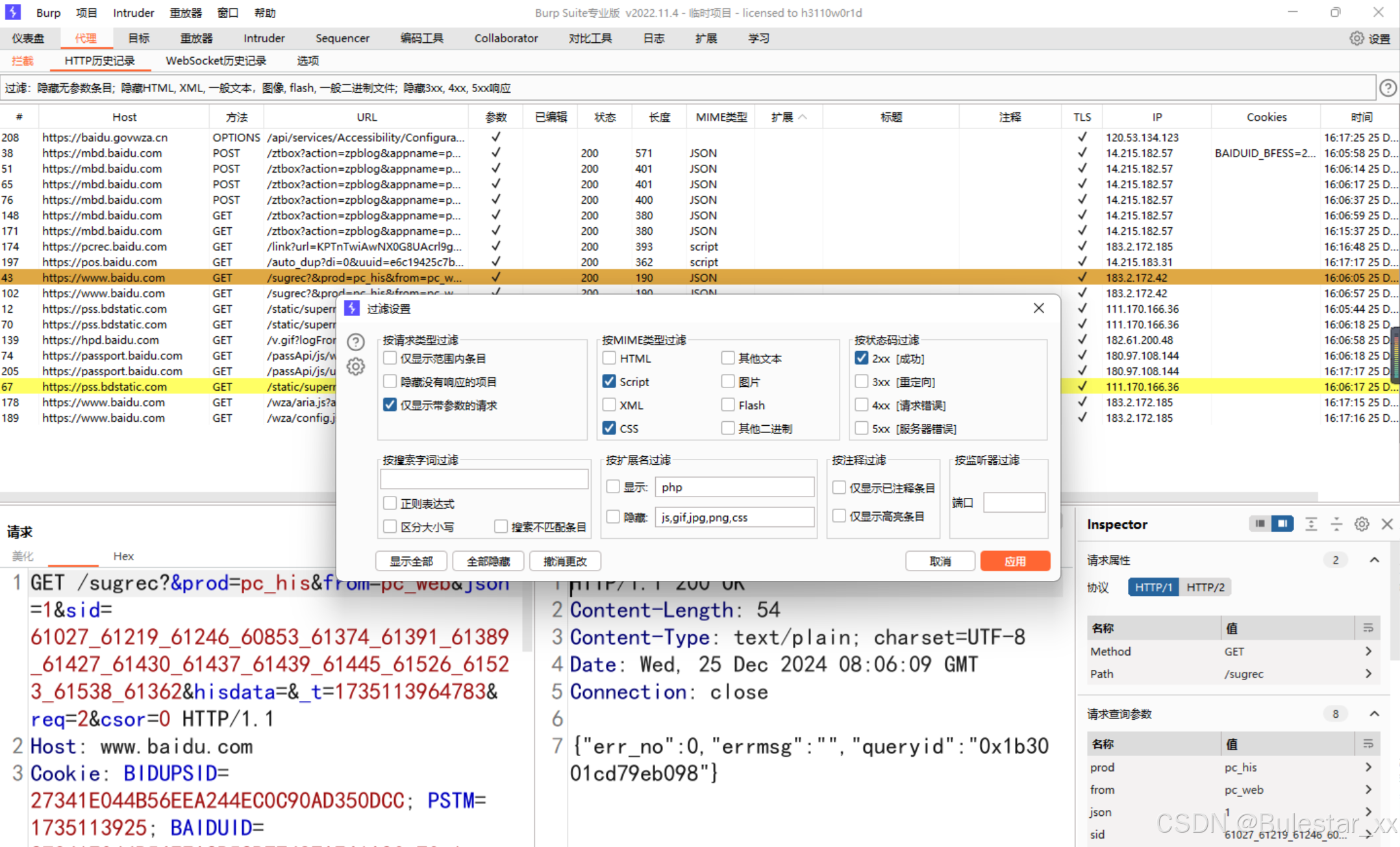
Task: Uncheck the 2xx success status checkbox
Action: point(862,358)
